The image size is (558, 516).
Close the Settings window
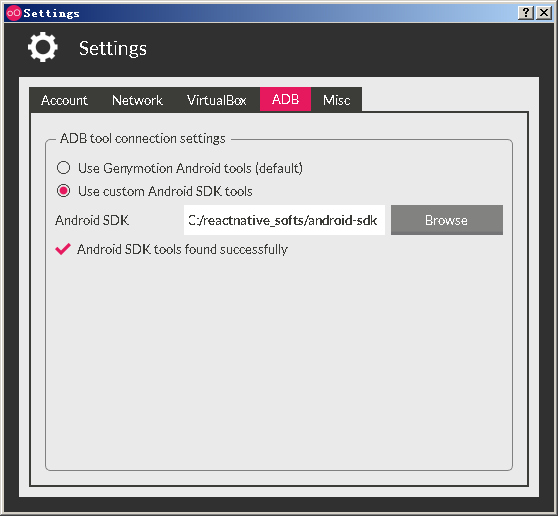point(544,13)
